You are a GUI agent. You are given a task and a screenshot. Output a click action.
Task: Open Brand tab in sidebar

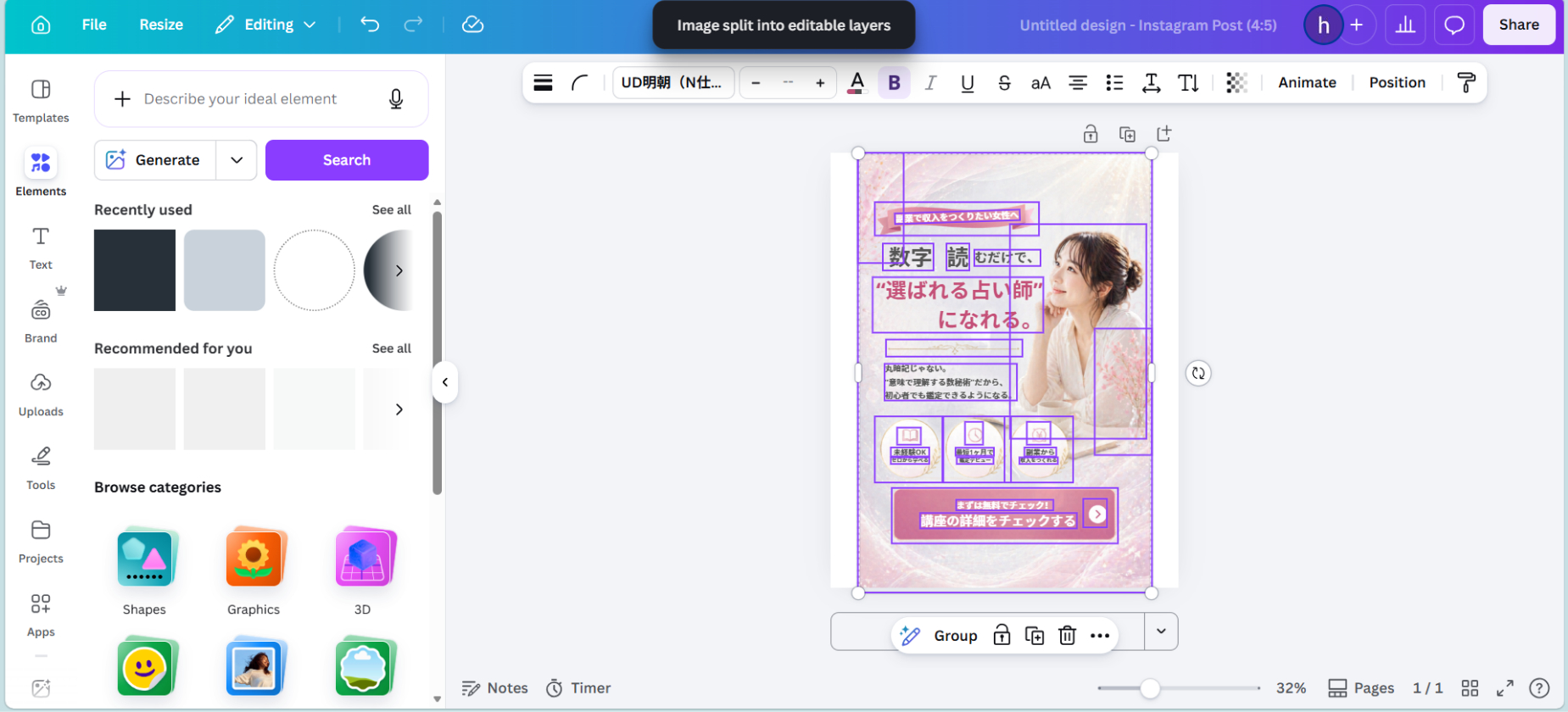click(41, 320)
